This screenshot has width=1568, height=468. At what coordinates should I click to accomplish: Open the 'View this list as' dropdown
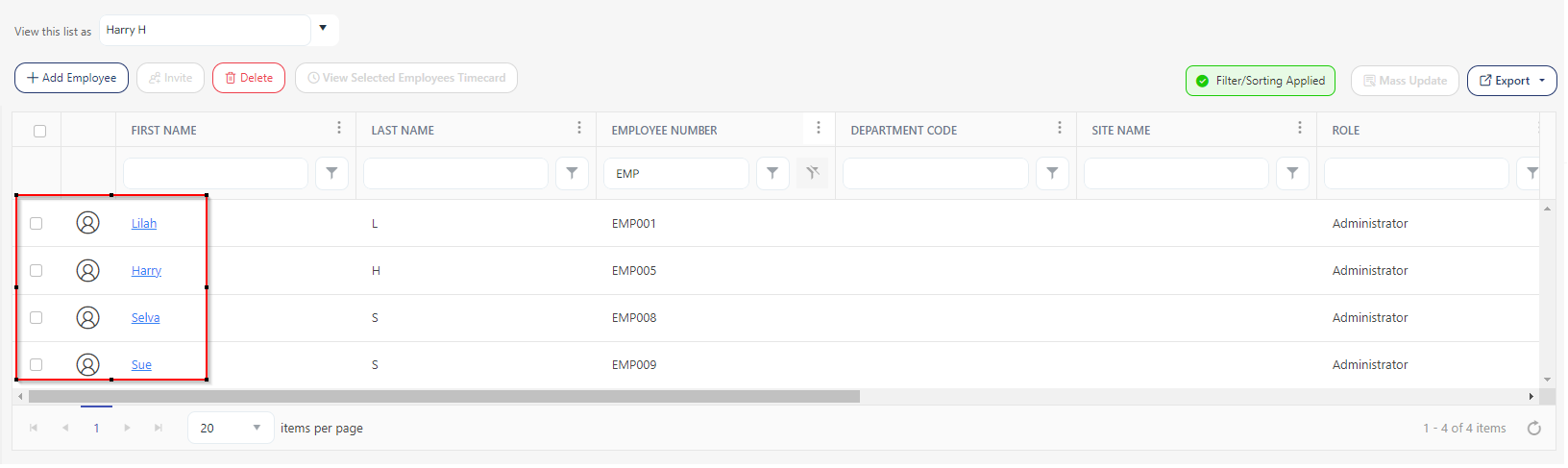[x=324, y=29]
